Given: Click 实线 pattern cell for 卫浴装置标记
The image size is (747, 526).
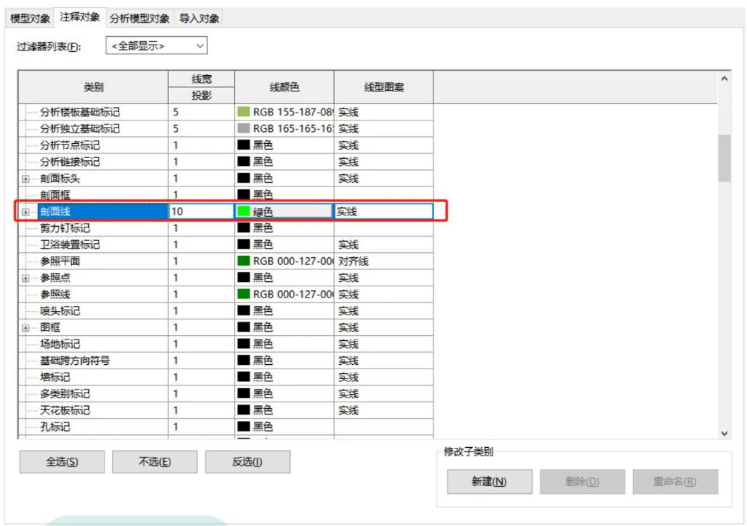Looking at the screenshot, I should point(384,244).
